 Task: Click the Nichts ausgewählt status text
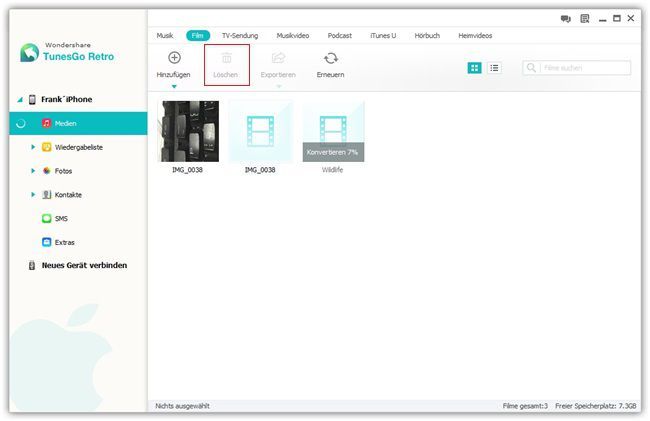(182, 406)
